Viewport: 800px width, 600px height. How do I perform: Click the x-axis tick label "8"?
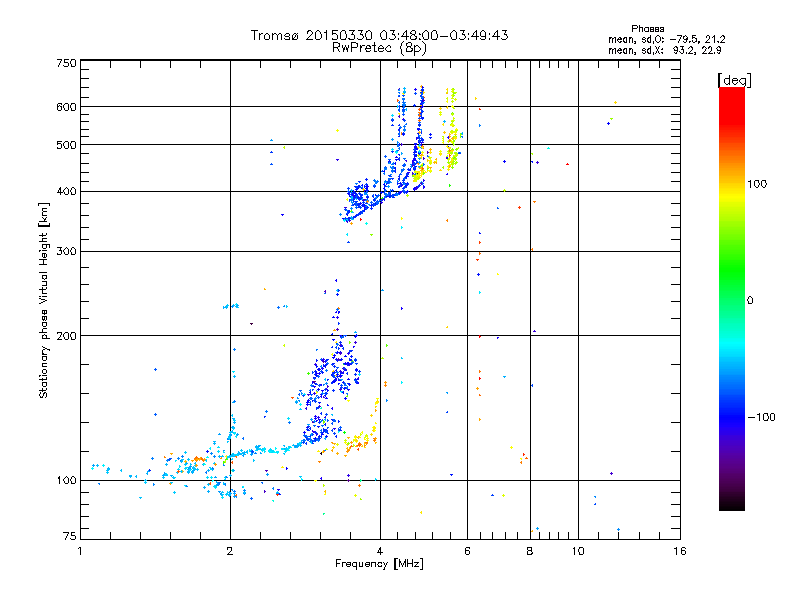tap(530, 551)
